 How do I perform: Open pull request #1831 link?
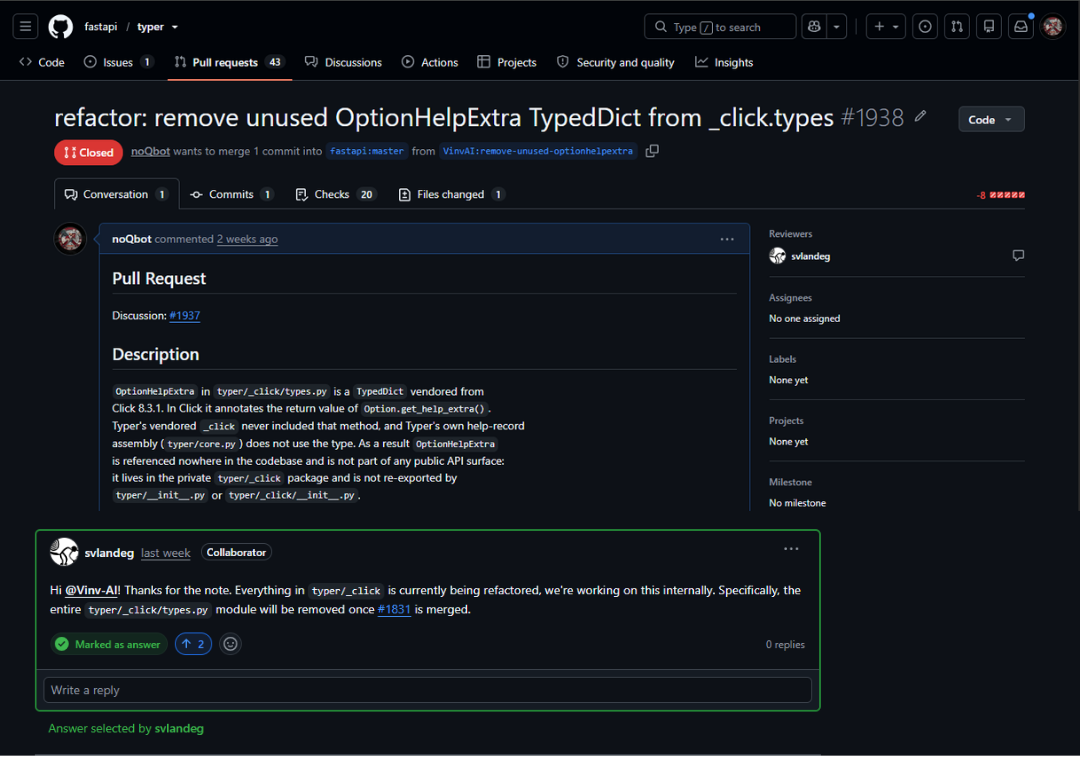[x=394, y=610]
